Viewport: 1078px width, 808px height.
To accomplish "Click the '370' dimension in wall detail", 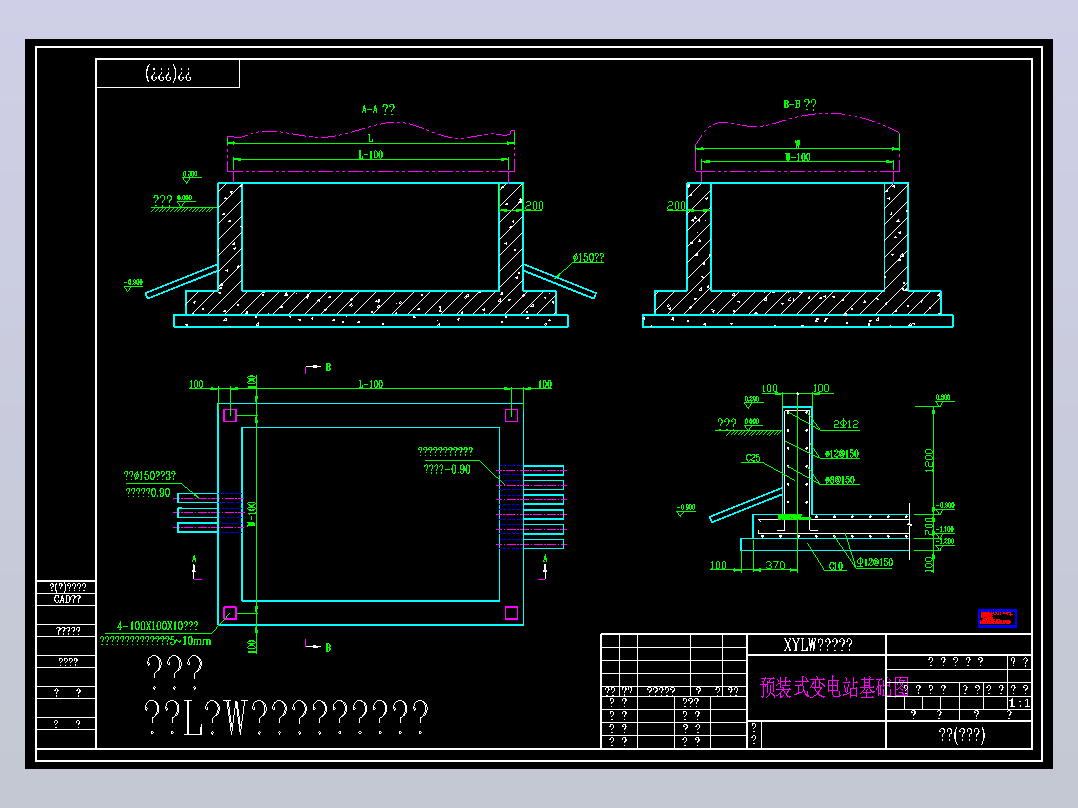I will click(x=775, y=565).
